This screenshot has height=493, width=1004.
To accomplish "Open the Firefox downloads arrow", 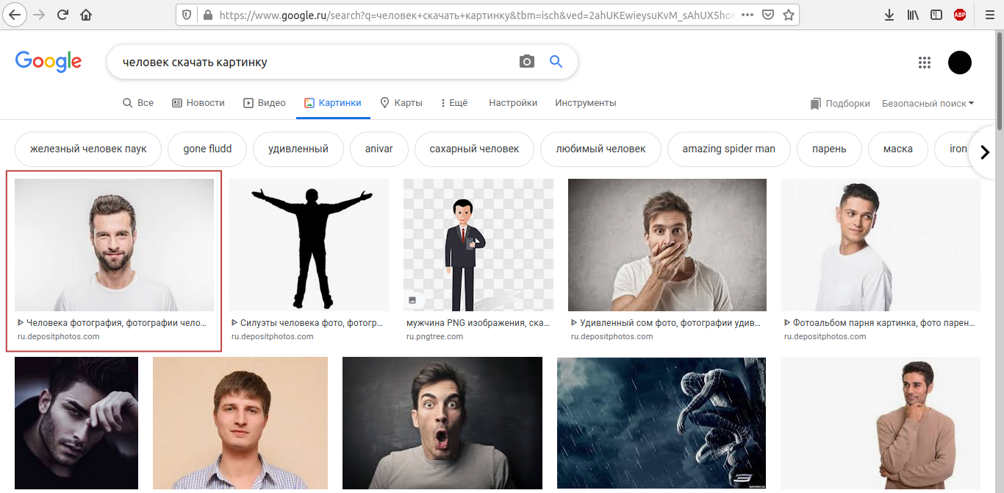I will click(x=889, y=15).
